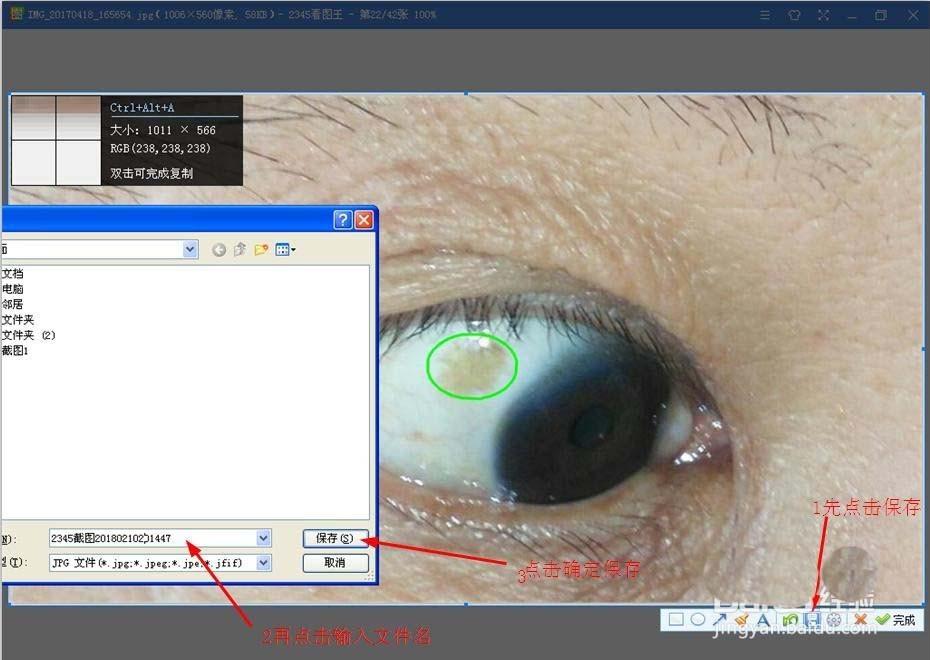Choose the arrow drawing tool
Screen dimensions: 930x660
pyautogui.click(x=720, y=620)
